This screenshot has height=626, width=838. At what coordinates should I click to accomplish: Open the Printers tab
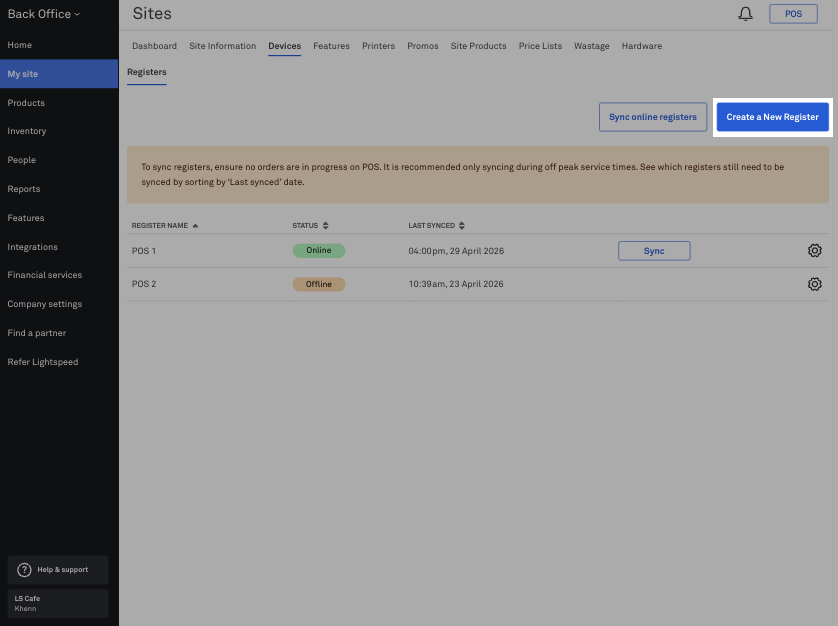[x=378, y=46]
